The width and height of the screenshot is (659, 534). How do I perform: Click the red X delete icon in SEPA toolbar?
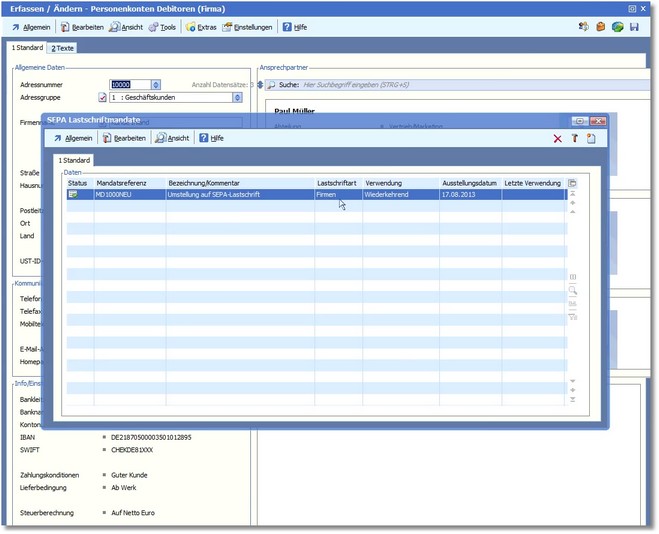click(x=558, y=138)
